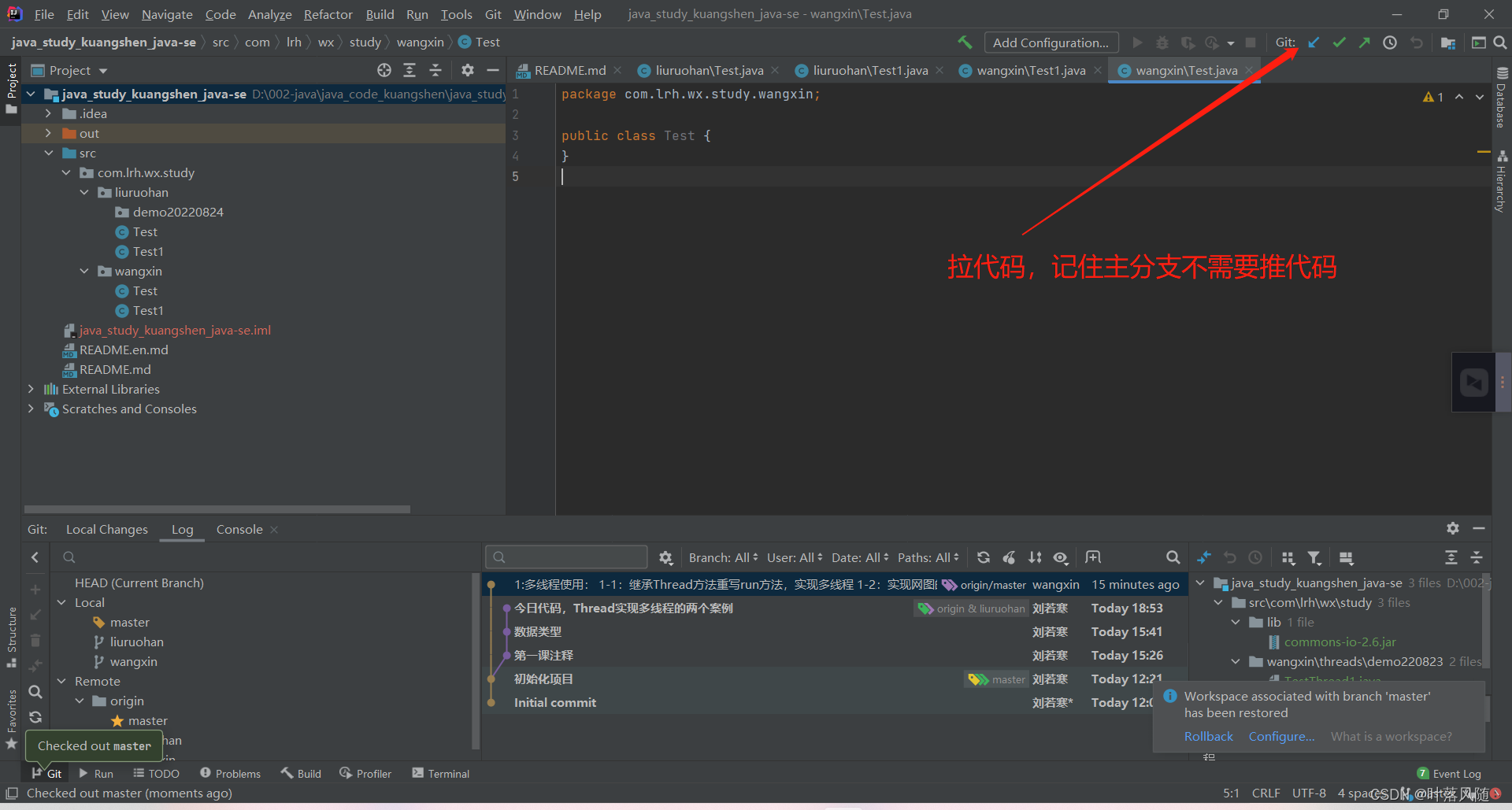Click the Project Structure icon in top toolbar
Image resolution: width=1512 pixels, height=810 pixels.
click(x=1447, y=43)
